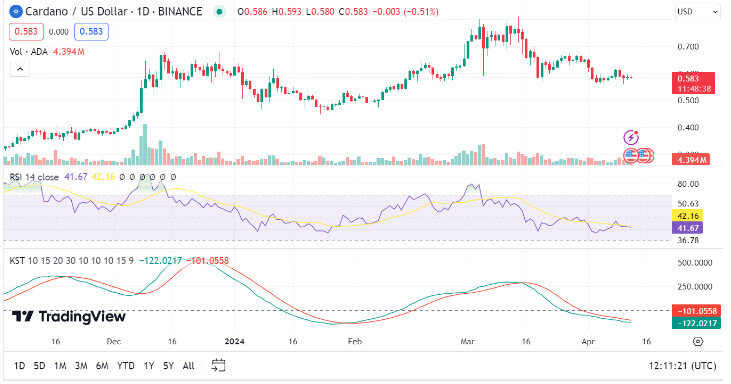Click the green -122.0217 KST axis label
The image size is (731, 384).
click(x=697, y=323)
